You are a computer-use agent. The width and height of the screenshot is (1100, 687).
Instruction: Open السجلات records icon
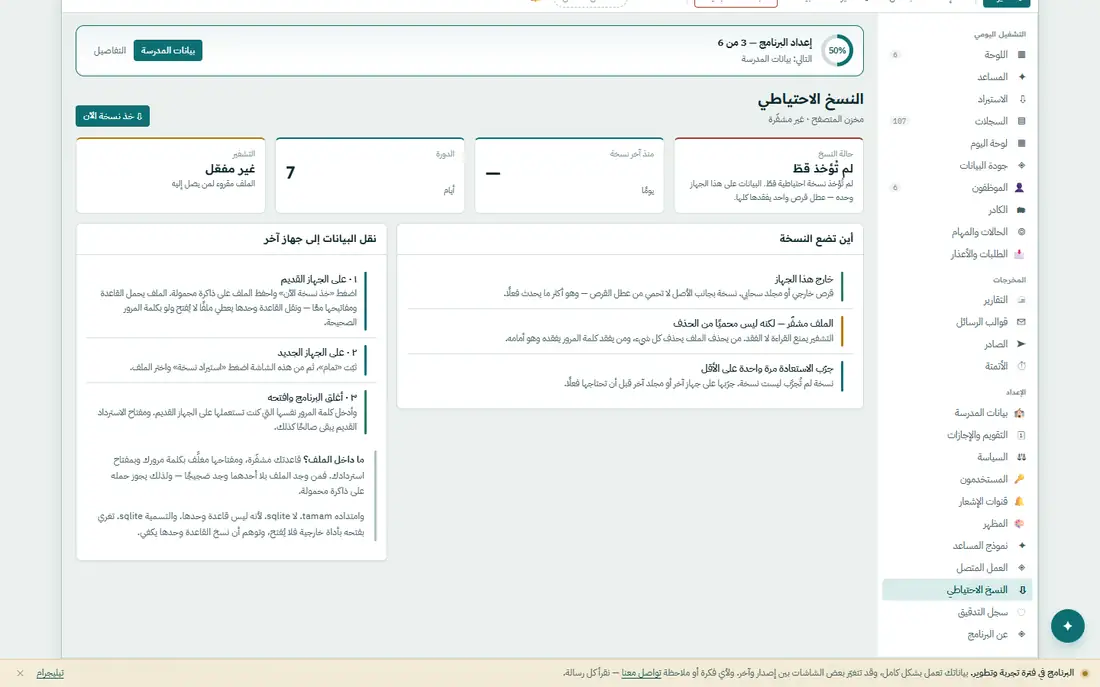point(1021,121)
